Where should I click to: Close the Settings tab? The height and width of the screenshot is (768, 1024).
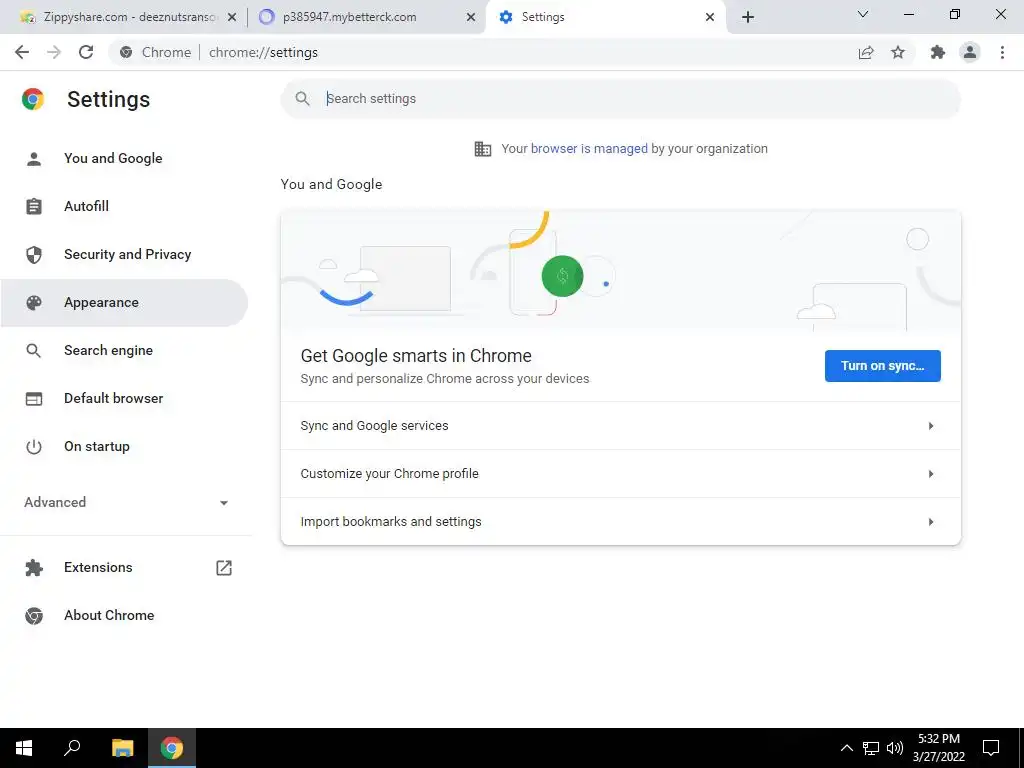(710, 18)
